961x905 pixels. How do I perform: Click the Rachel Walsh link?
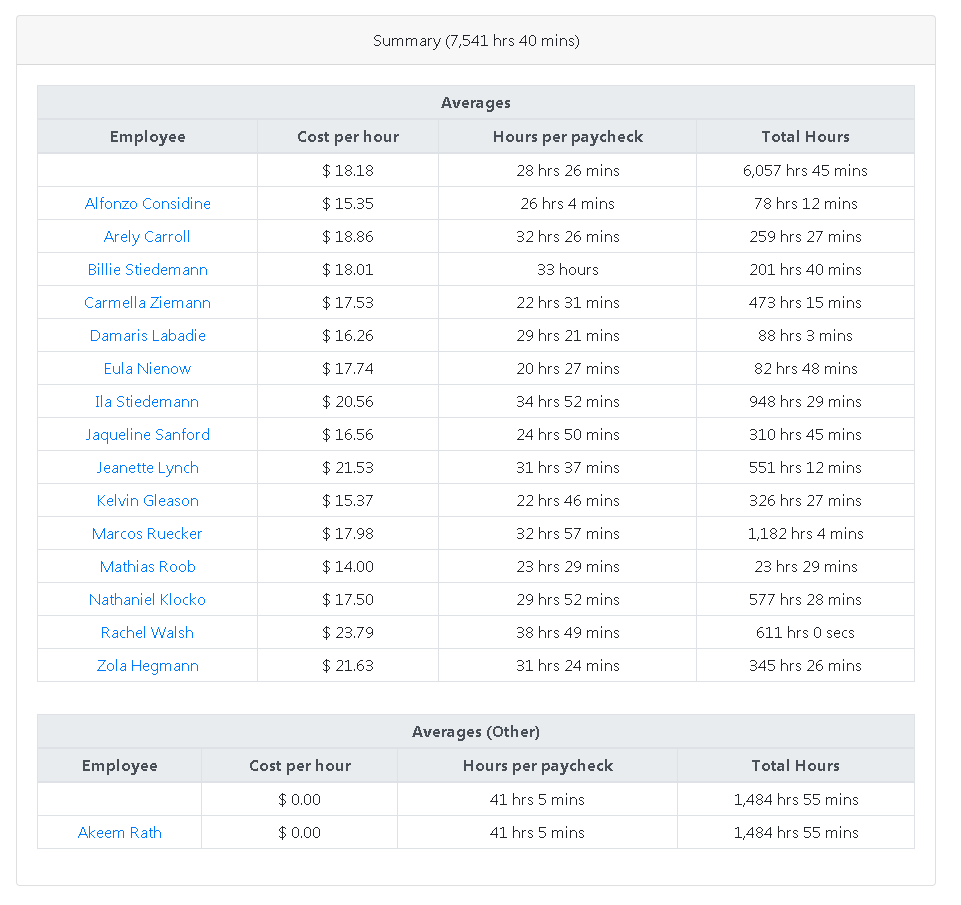[x=147, y=633]
